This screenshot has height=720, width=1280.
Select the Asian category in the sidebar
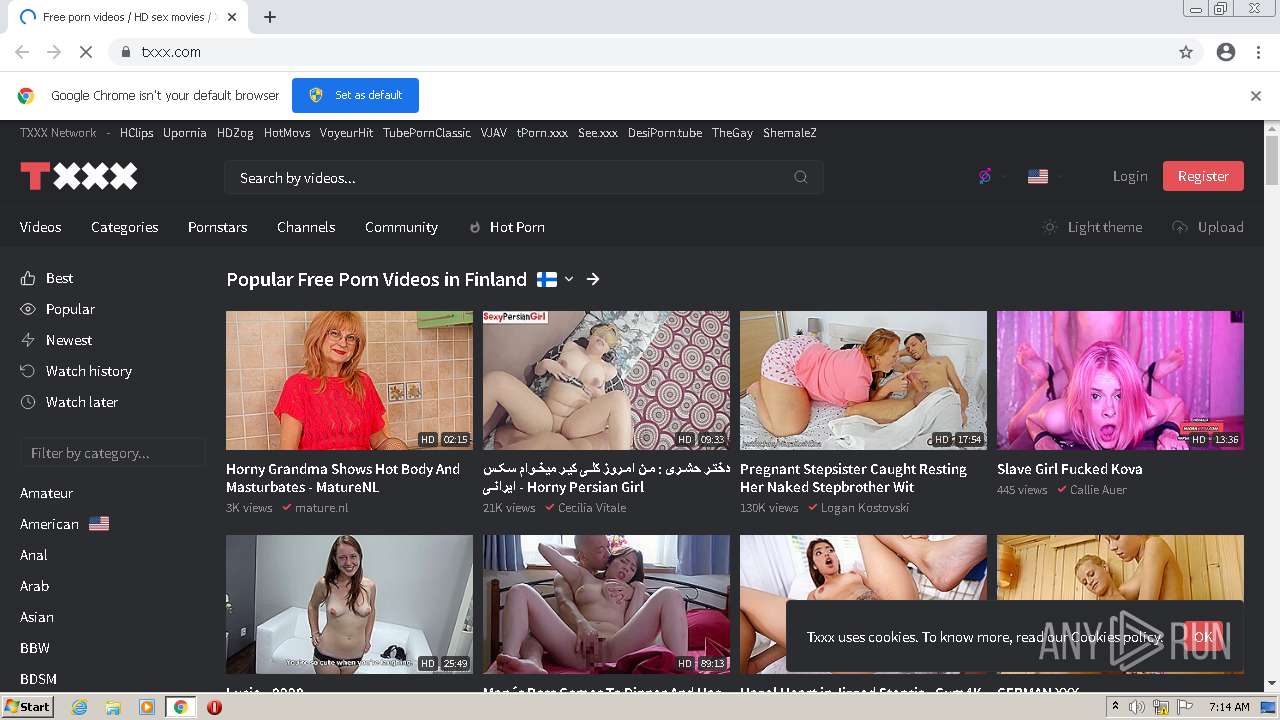(37, 617)
